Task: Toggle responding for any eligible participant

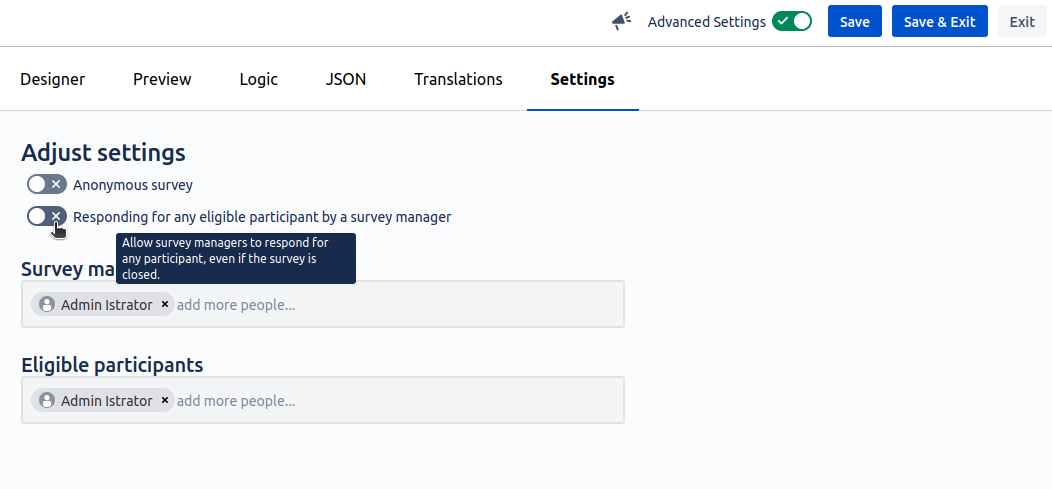Action: tap(46, 216)
